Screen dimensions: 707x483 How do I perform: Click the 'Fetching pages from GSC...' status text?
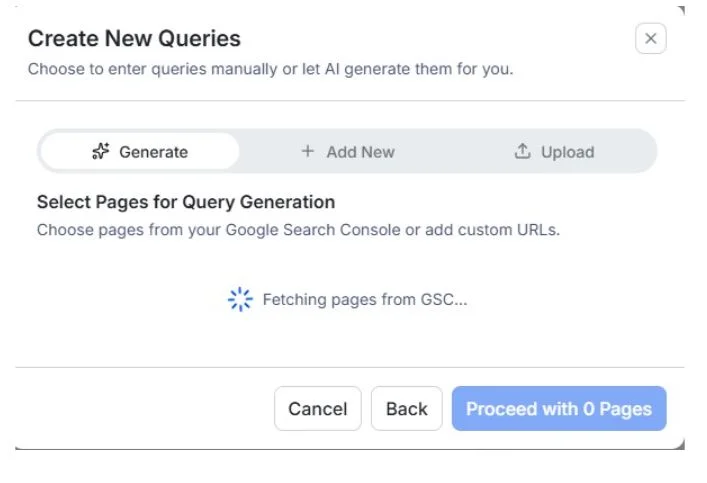365,299
